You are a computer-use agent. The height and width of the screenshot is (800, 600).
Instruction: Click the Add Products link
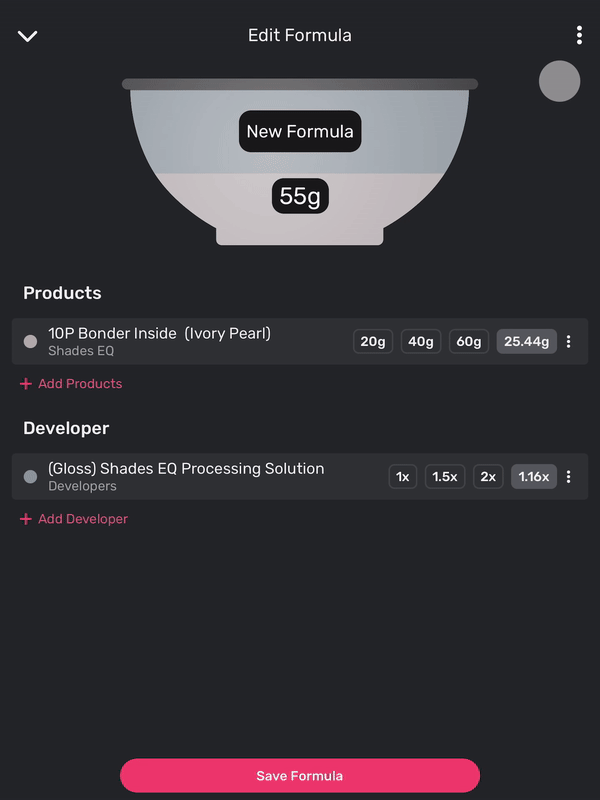click(x=80, y=384)
